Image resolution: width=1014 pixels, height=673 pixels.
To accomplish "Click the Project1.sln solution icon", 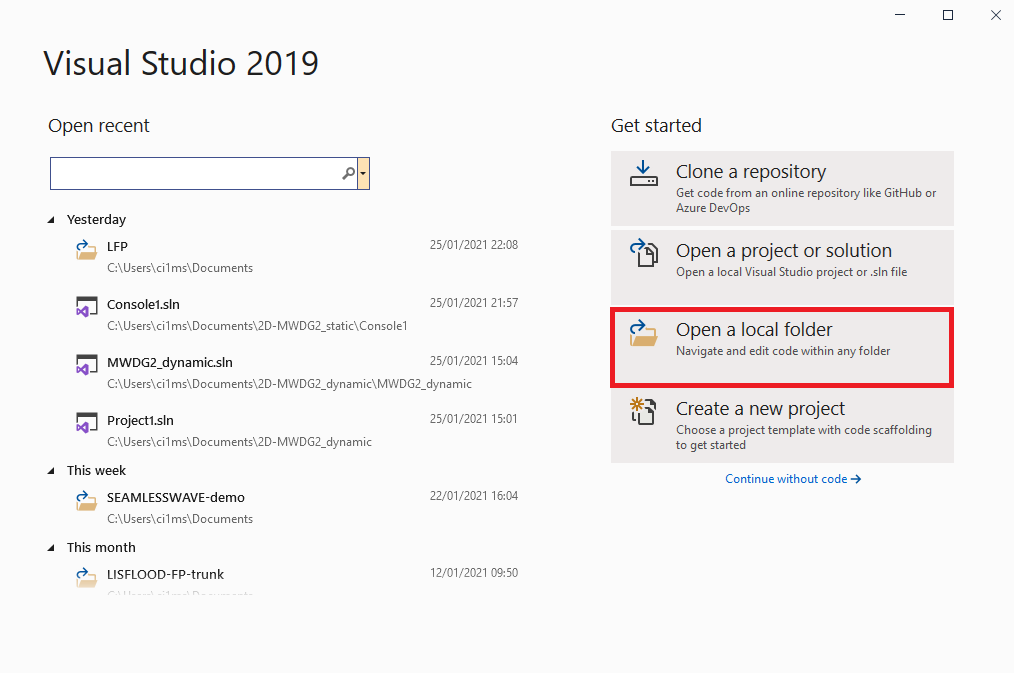I will (87, 423).
